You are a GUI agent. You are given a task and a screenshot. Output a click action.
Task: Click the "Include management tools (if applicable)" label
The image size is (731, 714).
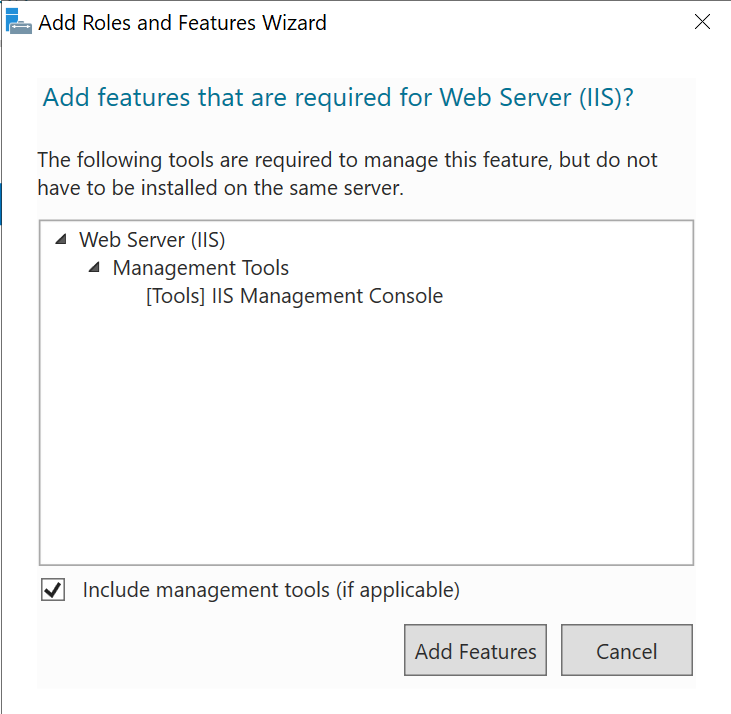[271, 590]
